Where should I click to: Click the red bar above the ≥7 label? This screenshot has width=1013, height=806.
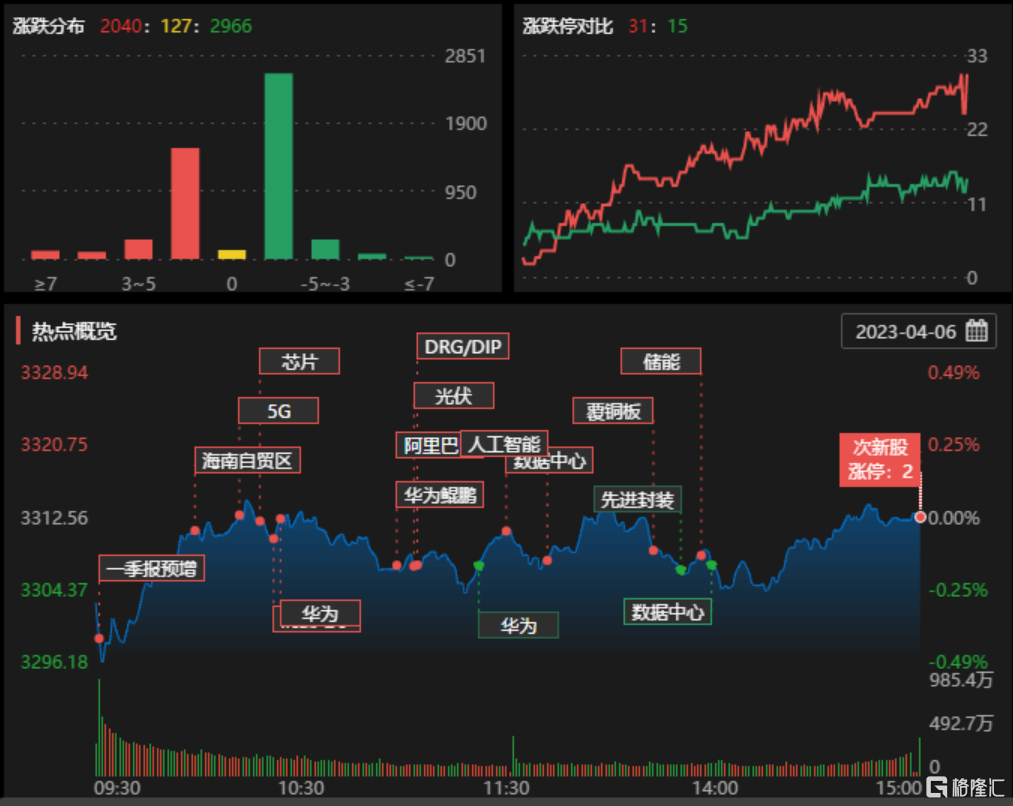pos(45,254)
